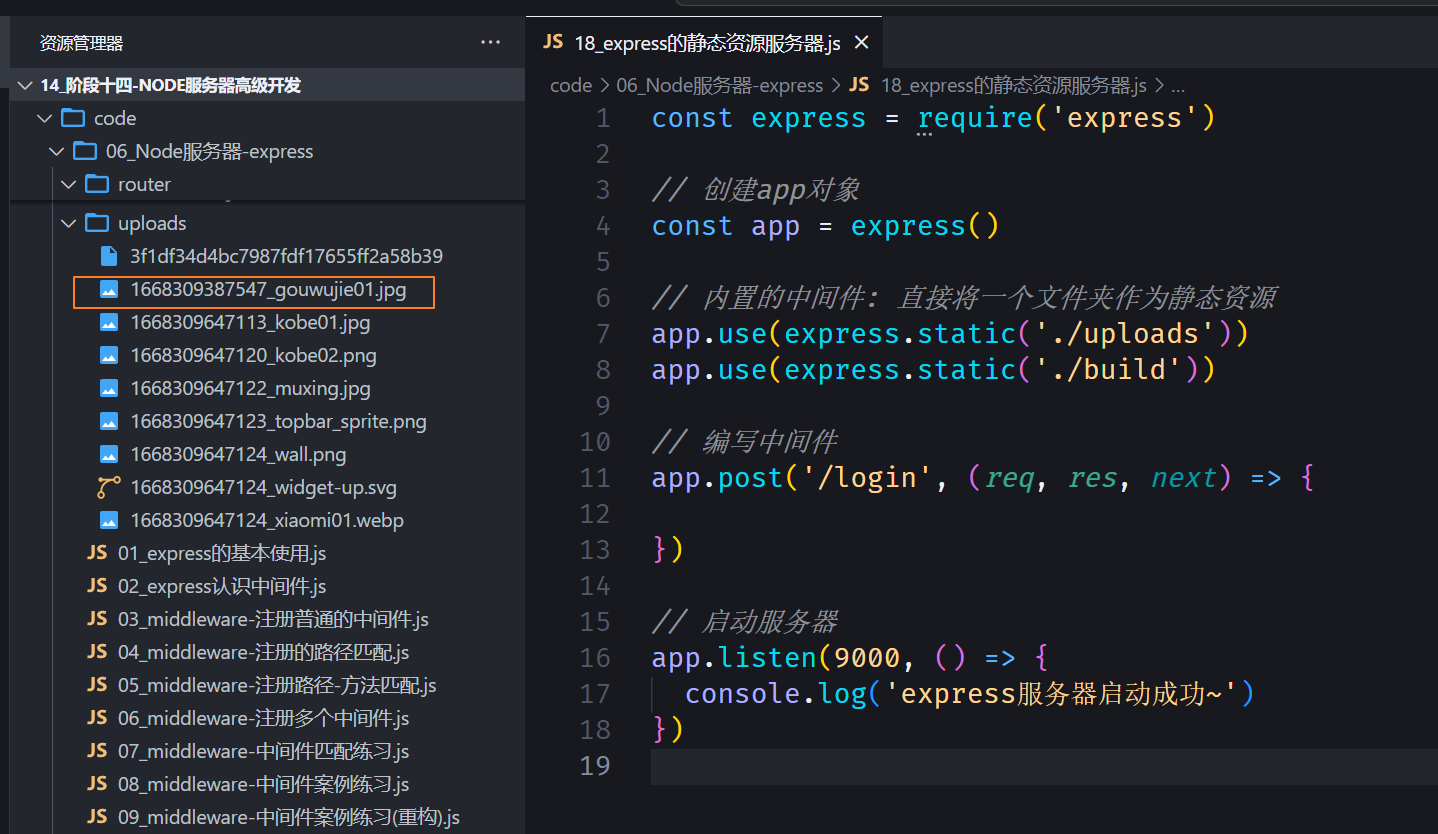This screenshot has height=834, width=1438.
Task: Open the explorer more actions ellipsis menu
Action: tap(490, 43)
